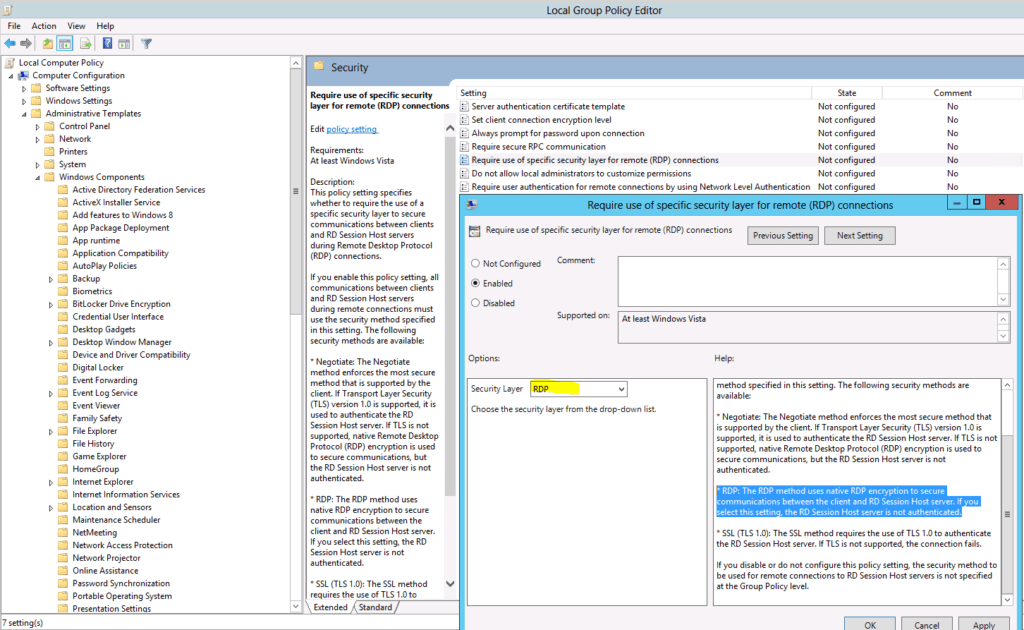1024x630 pixels.
Task: Select the Export List icon in the toolbar
Action: pyautogui.click(x=83, y=43)
